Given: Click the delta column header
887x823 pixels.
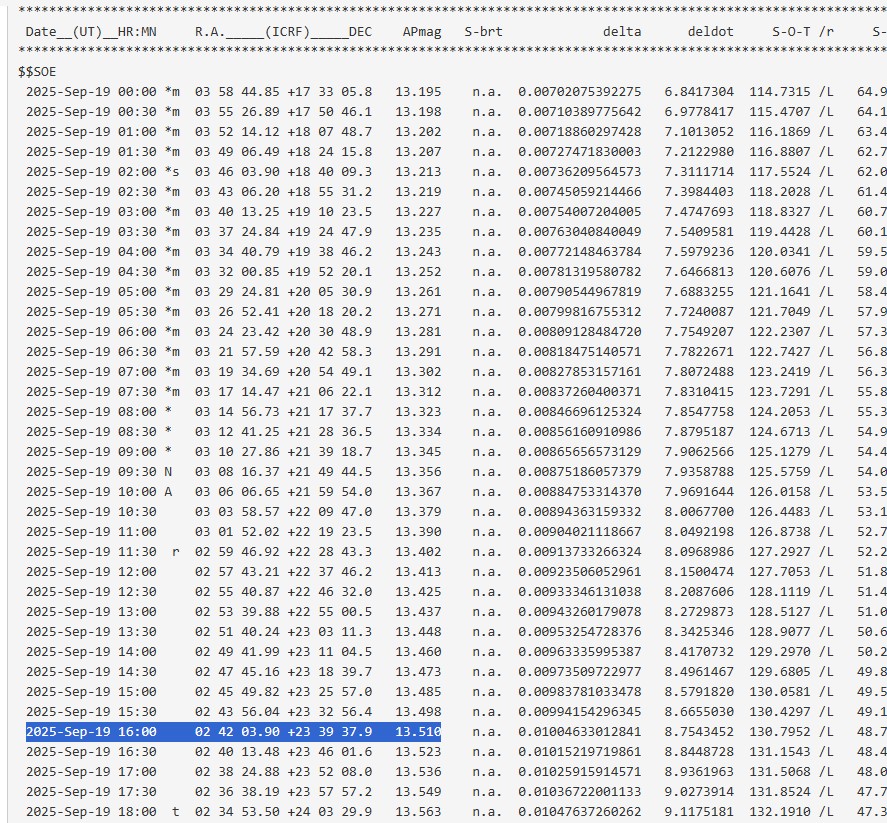Looking at the screenshot, I should [x=621, y=32].
